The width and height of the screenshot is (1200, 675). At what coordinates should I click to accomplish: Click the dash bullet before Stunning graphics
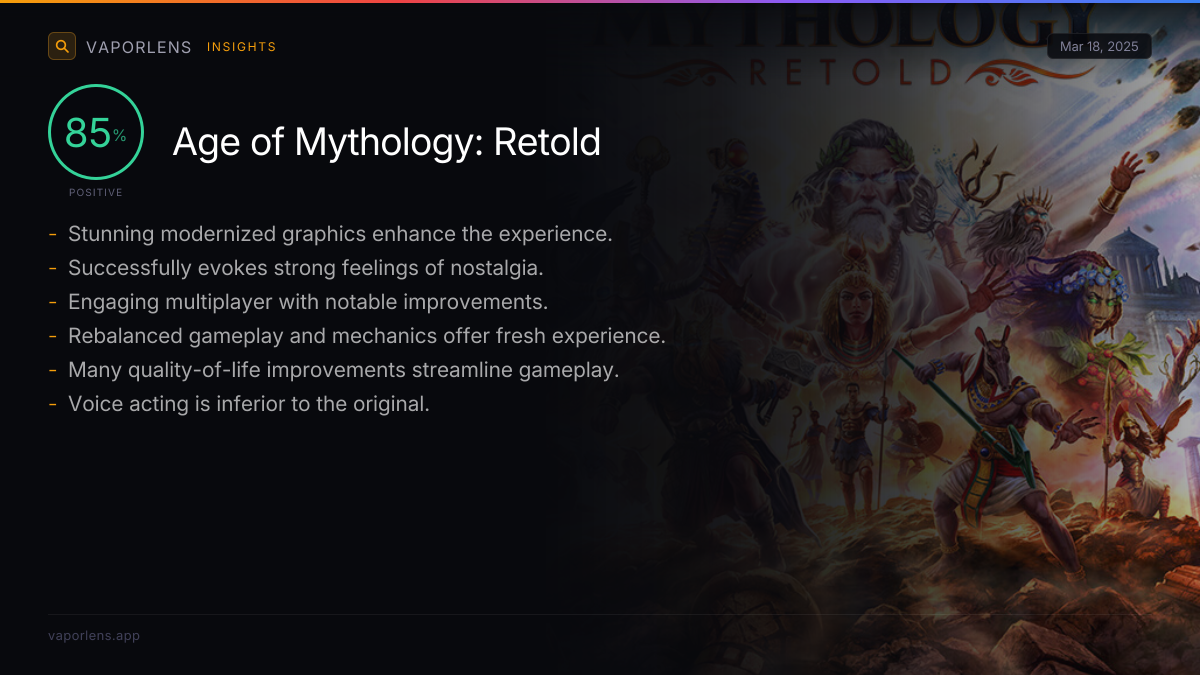(x=52, y=235)
